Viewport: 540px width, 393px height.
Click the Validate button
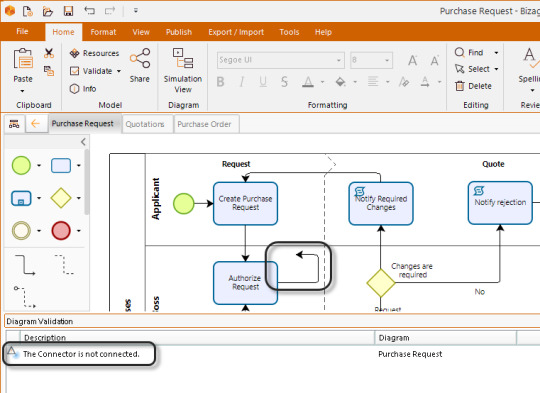(x=91, y=71)
